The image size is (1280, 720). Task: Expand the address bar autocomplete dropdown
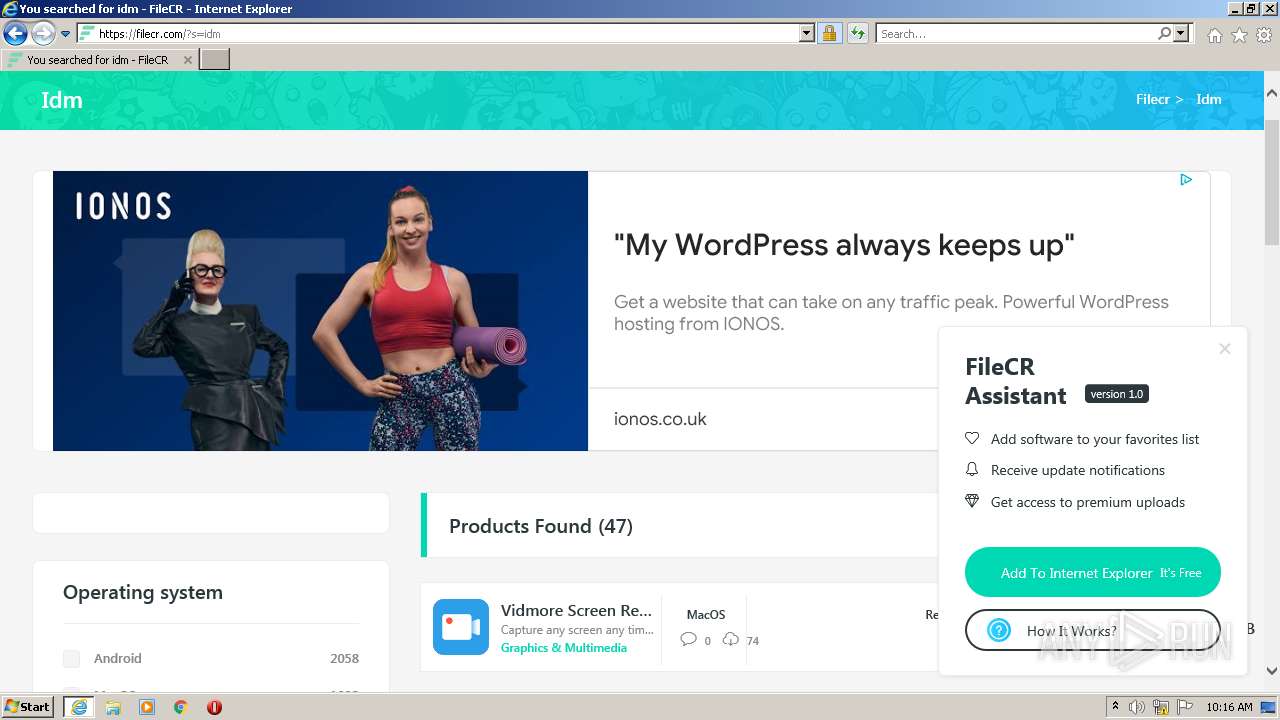807,34
